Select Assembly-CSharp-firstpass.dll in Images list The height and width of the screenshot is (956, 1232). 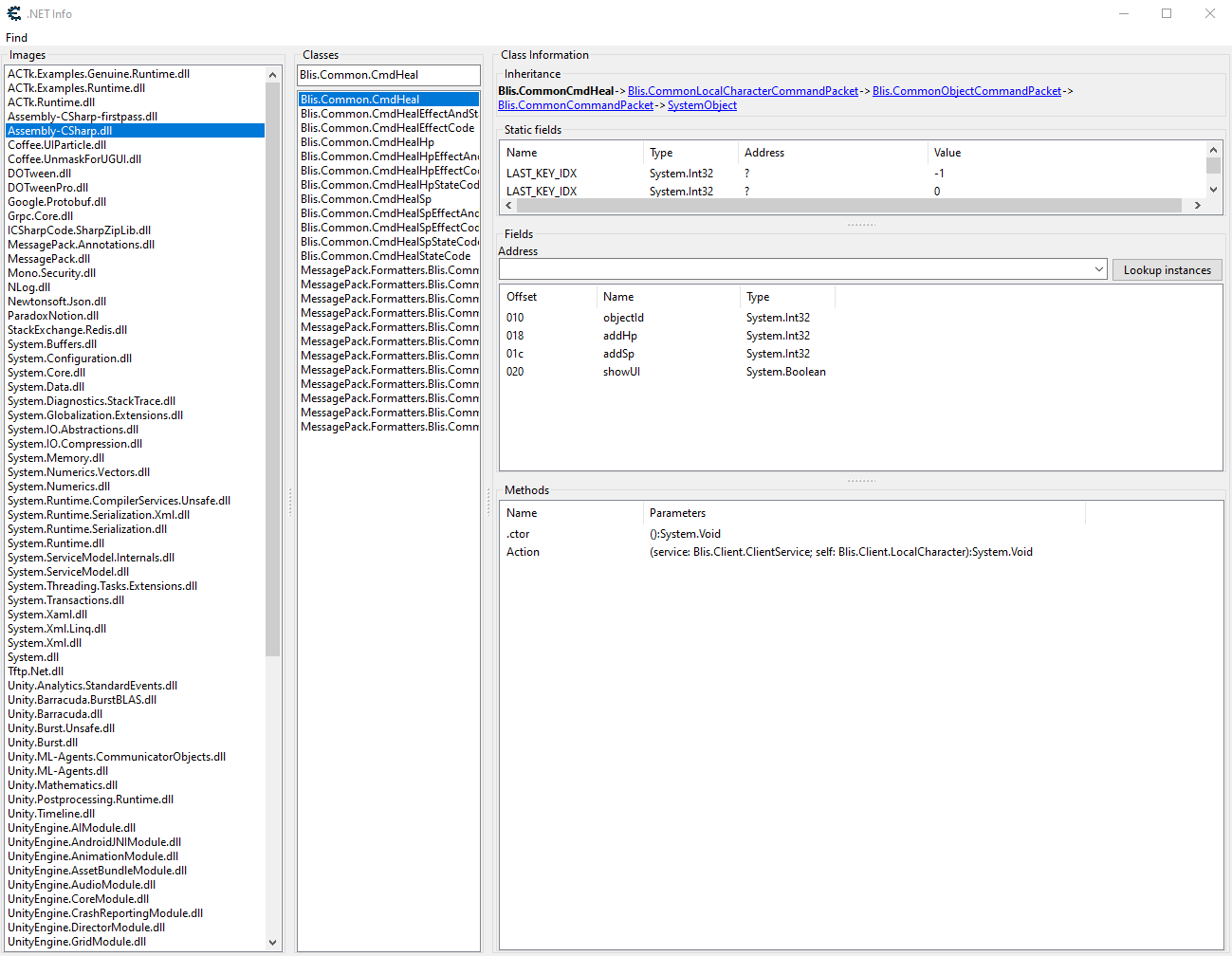83,117
